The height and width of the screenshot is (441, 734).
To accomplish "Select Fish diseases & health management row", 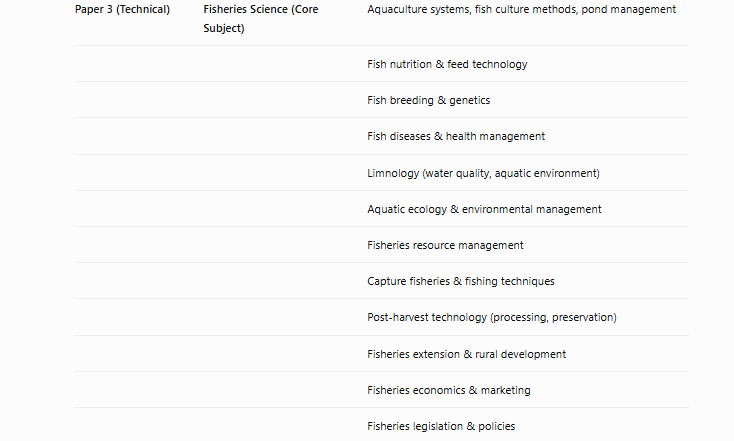I will pos(382,136).
